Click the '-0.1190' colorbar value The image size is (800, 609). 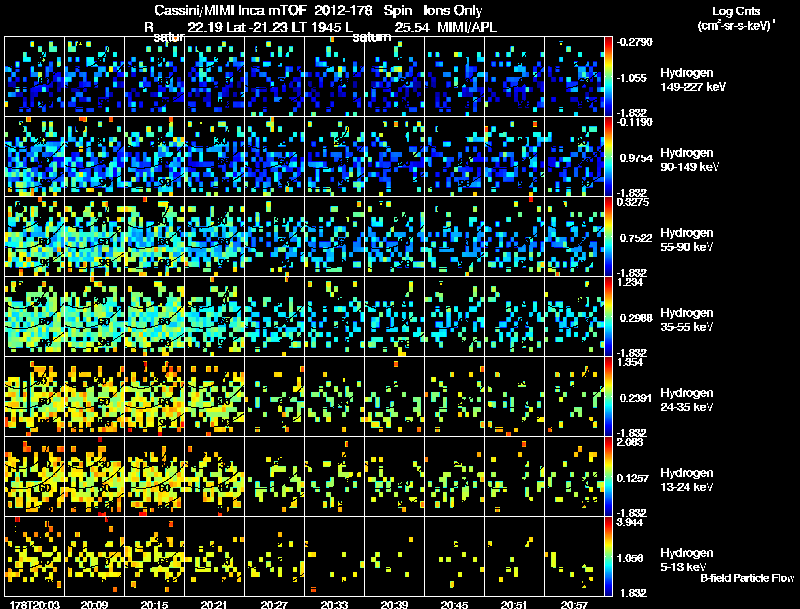tap(634, 122)
